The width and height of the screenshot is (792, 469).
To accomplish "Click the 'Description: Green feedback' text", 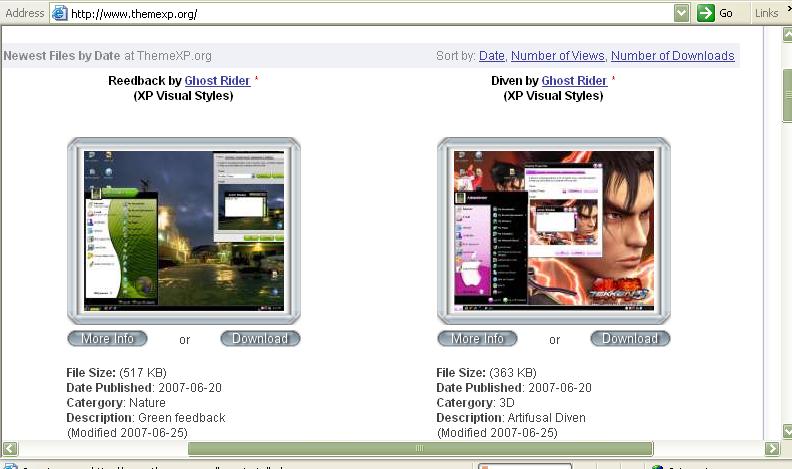I will tap(145, 418).
